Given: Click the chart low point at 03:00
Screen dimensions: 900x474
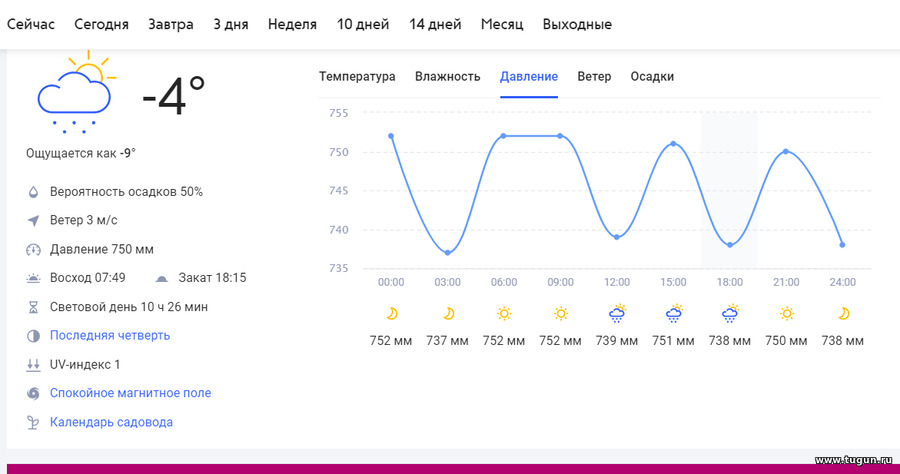Looking at the screenshot, I should coord(448,252).
